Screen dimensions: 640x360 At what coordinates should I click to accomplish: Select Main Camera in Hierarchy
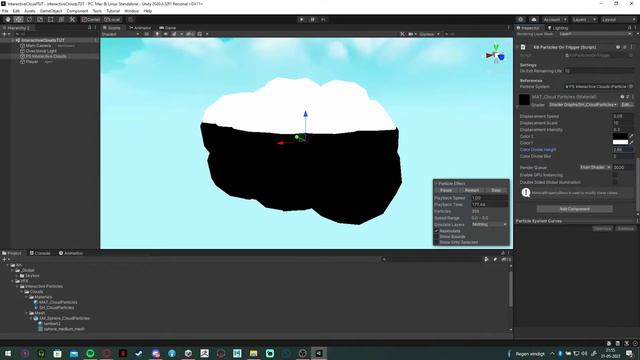[38, 46]
